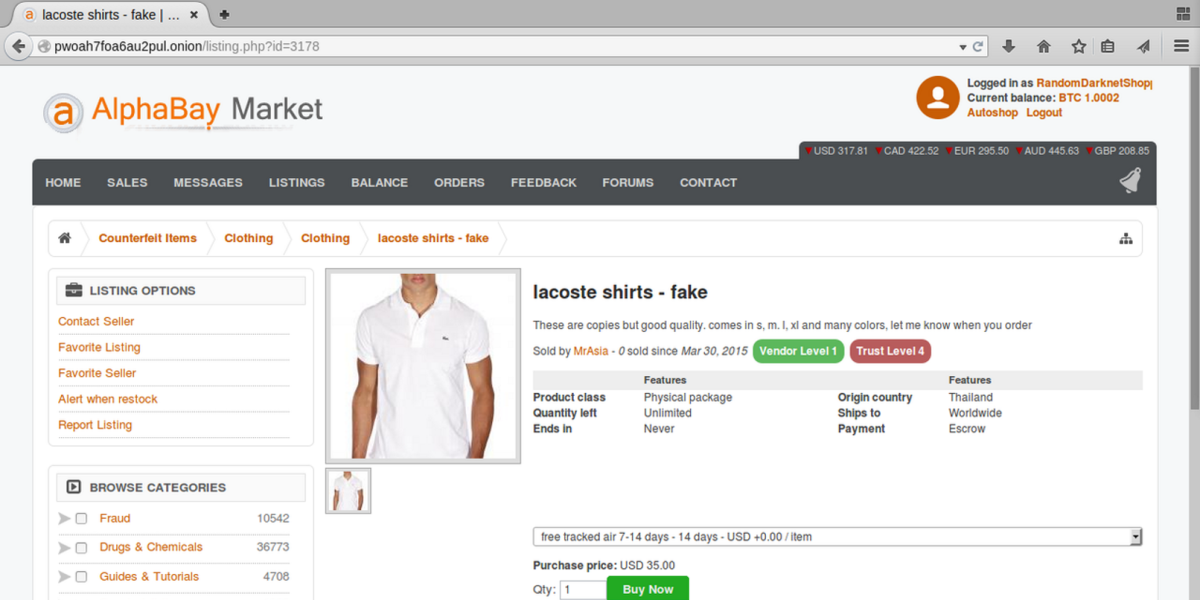Open CONTACT in the navigation bar

708,182
